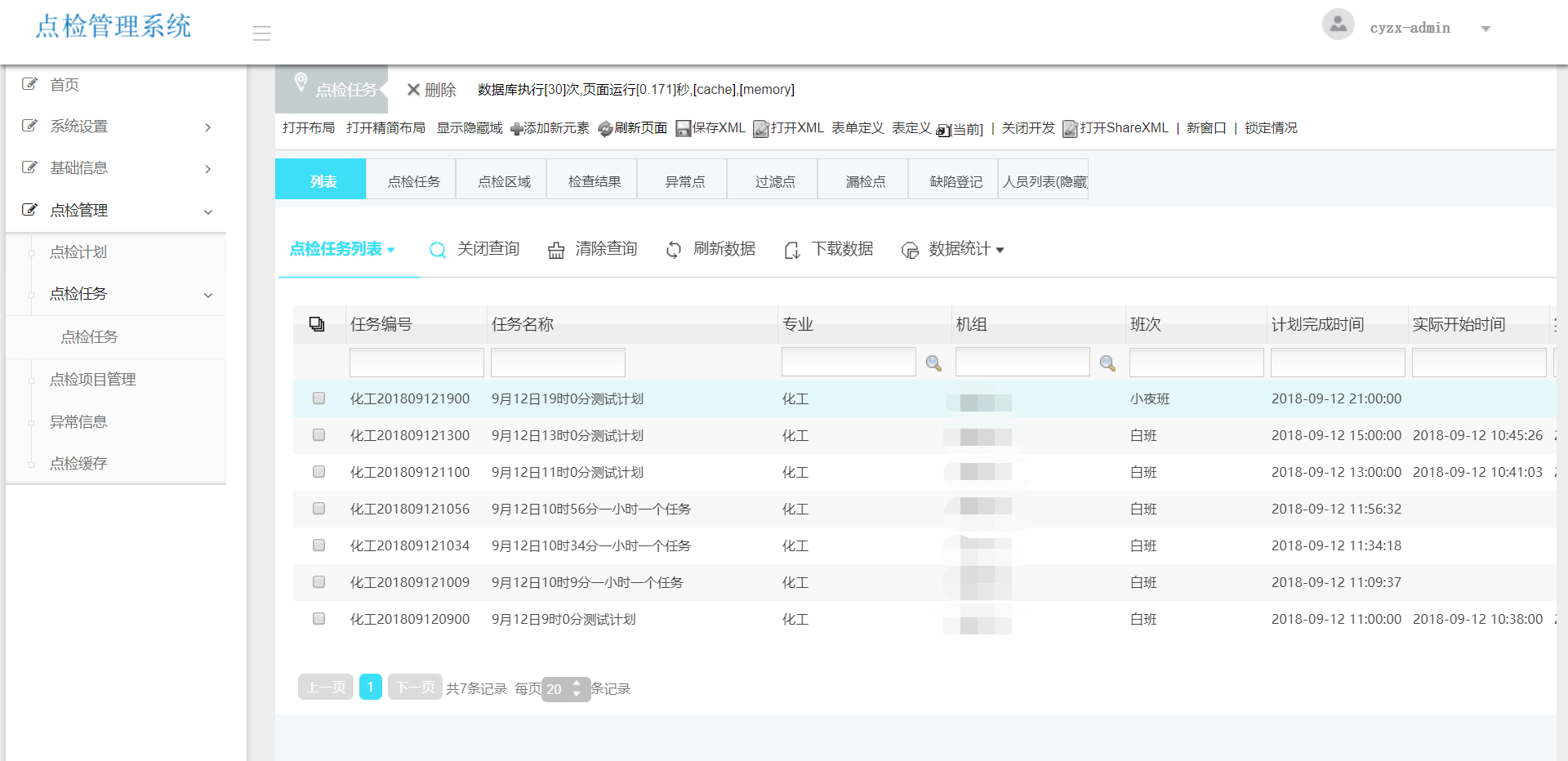Screen dimensions: 1568x761
Task: Open the 数据统计 dropdown
Action: click(x=952, y=249)
